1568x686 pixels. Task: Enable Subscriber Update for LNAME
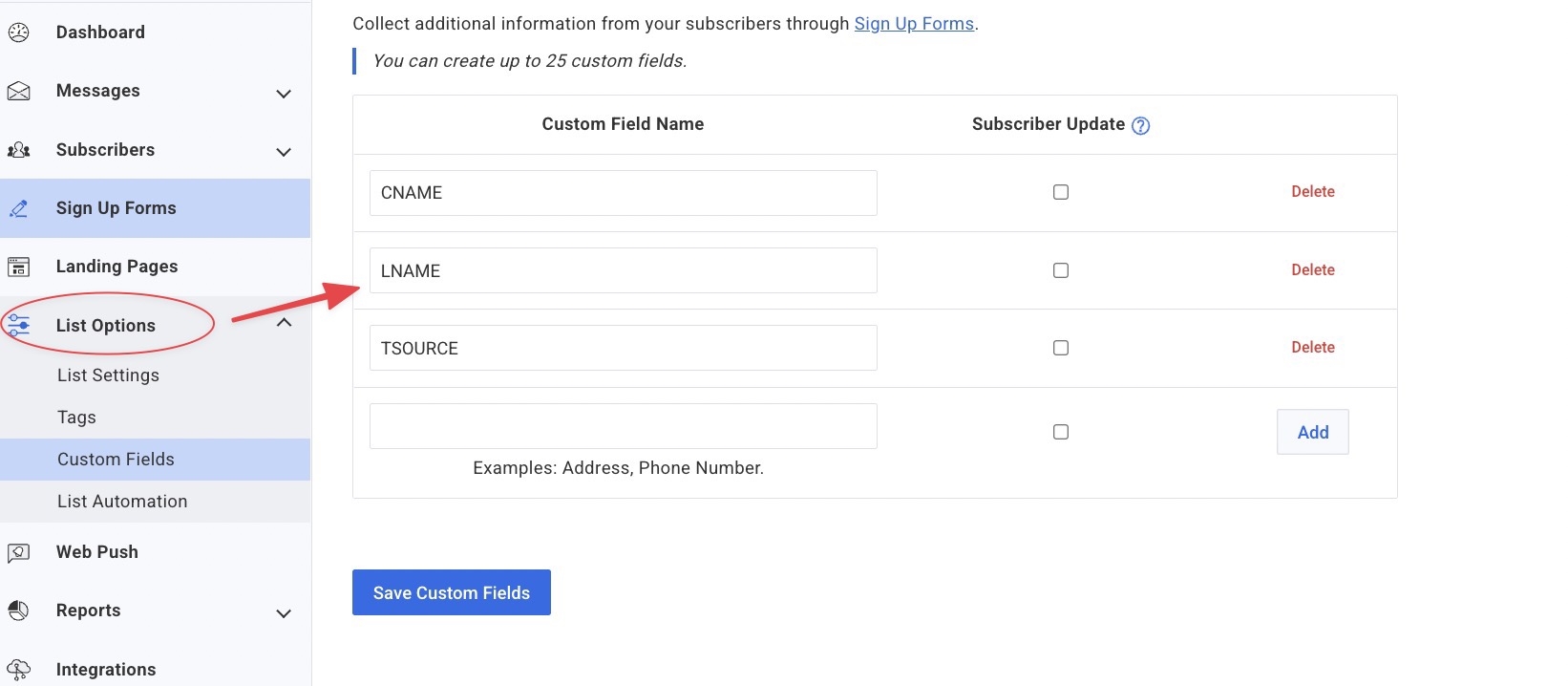click(x=1061, y=270)
